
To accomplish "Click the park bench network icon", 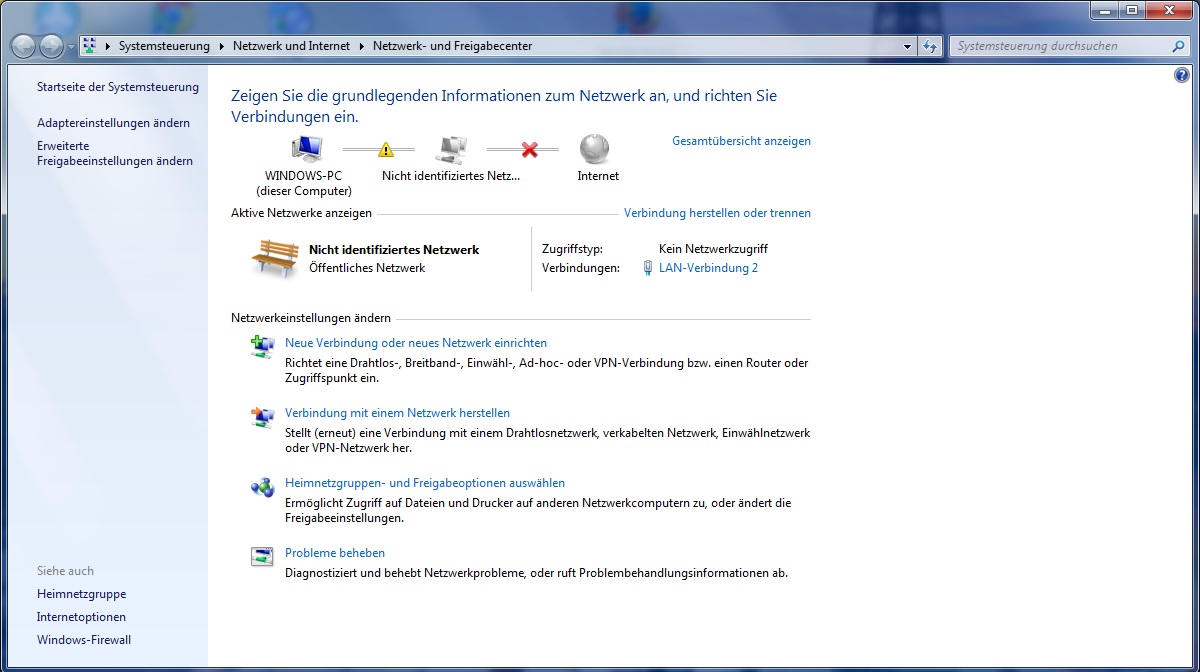I will click(275, 258).
